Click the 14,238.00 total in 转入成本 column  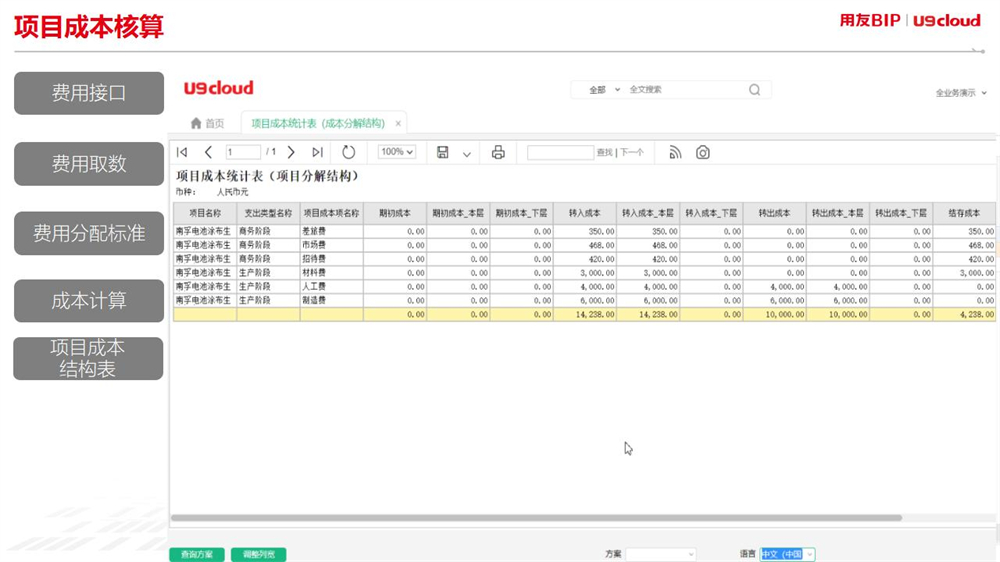585,314
